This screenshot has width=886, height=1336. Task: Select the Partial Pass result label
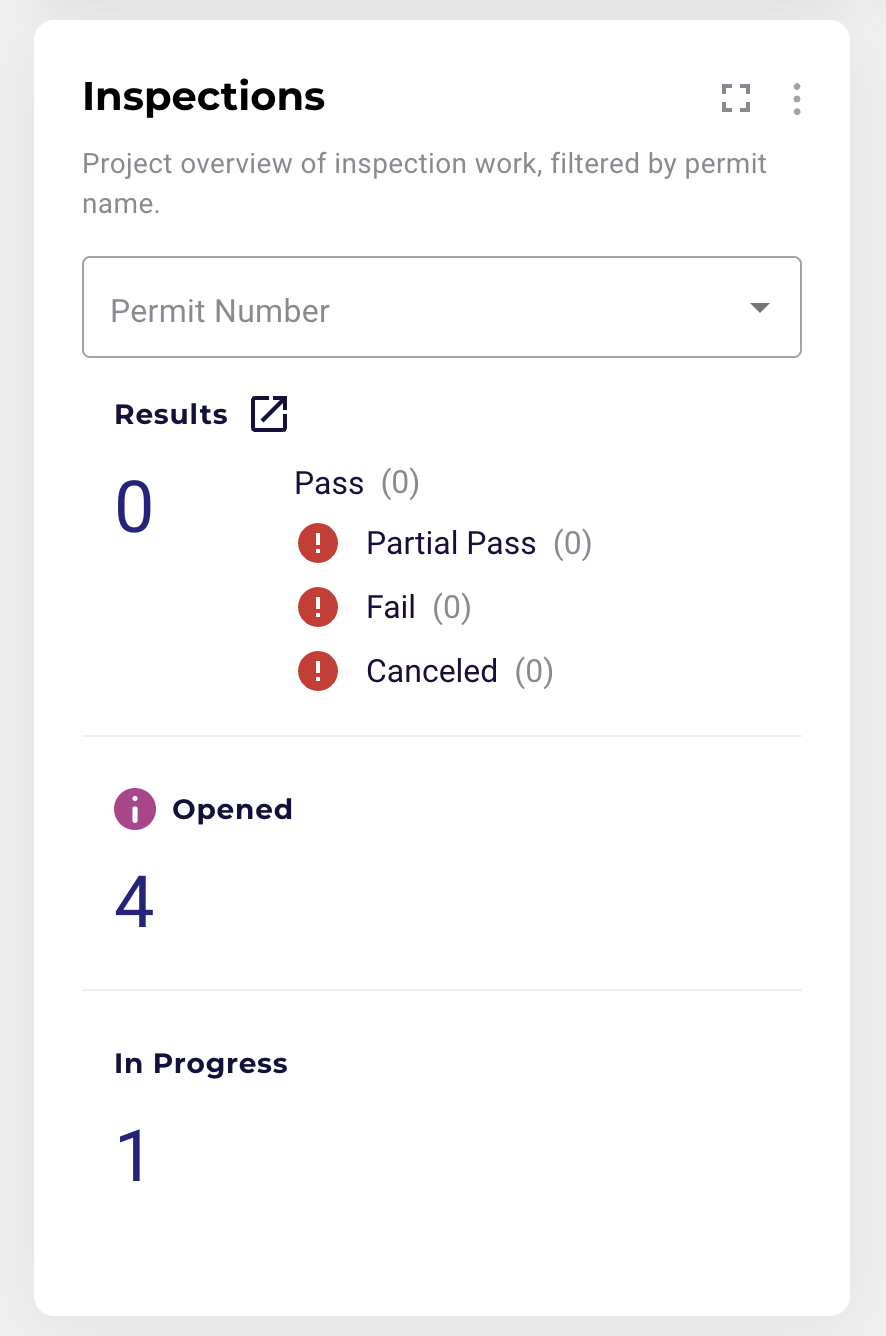[451, 544]
